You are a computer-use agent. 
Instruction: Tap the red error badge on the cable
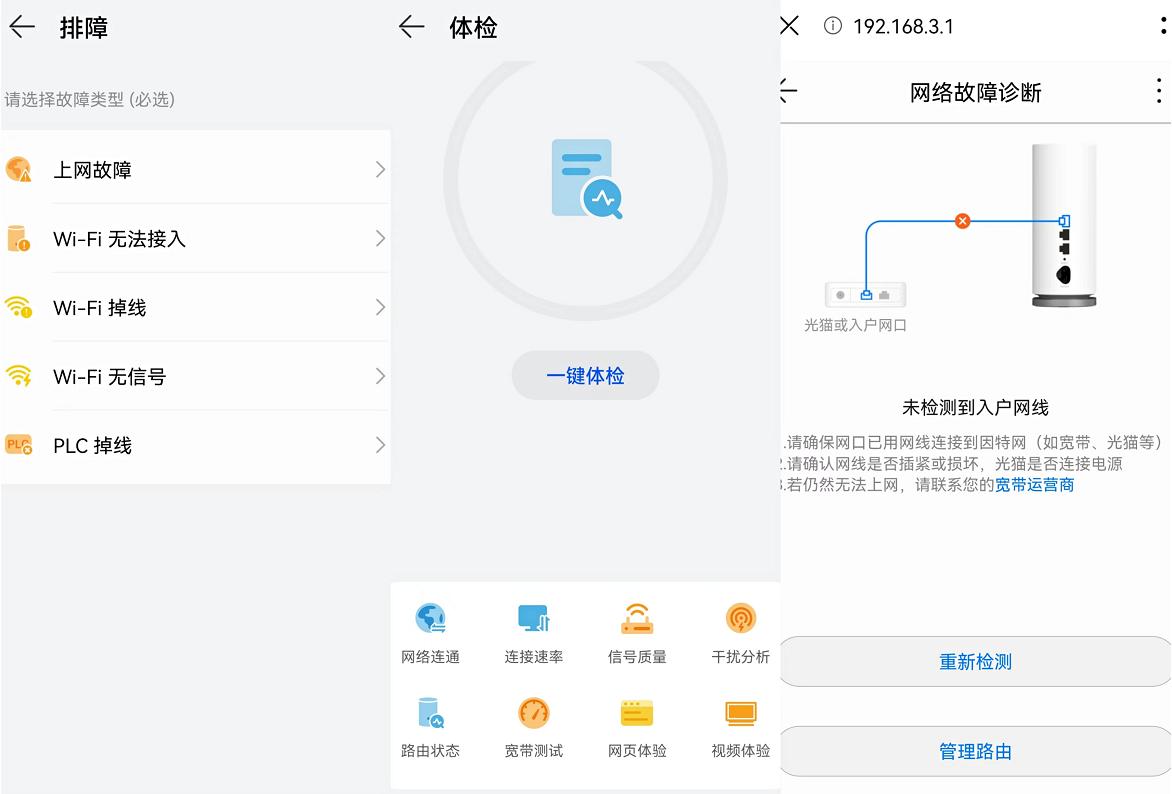coord(962,220)
